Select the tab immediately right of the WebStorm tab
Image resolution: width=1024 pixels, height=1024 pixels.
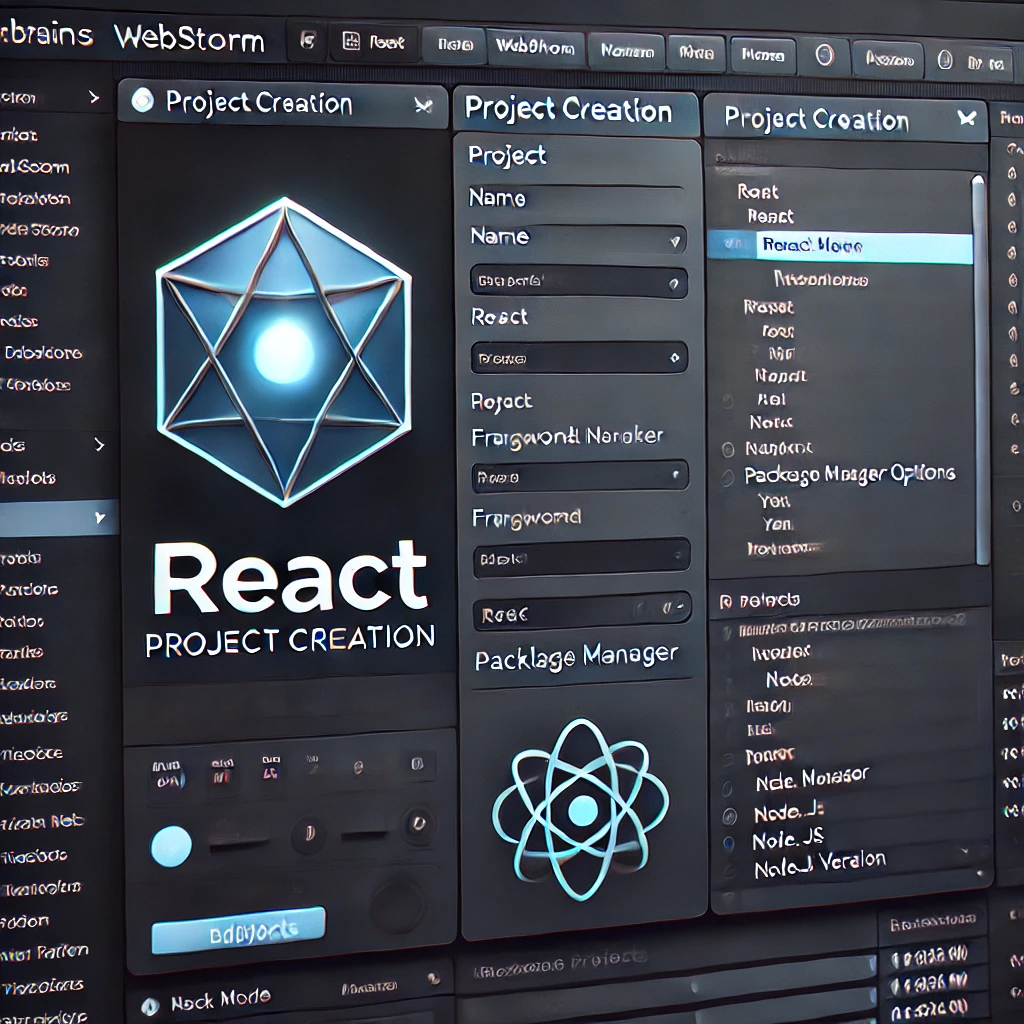coord(627,51)
